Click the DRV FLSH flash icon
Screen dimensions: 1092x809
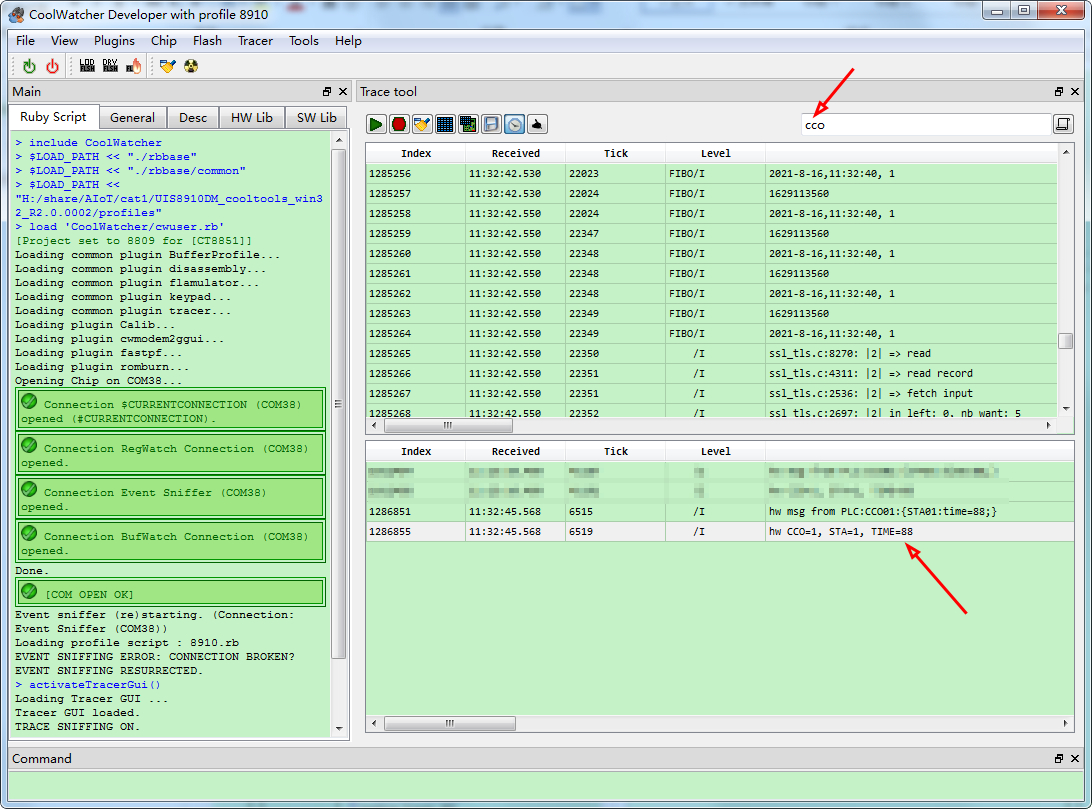[x=110, y=66]
